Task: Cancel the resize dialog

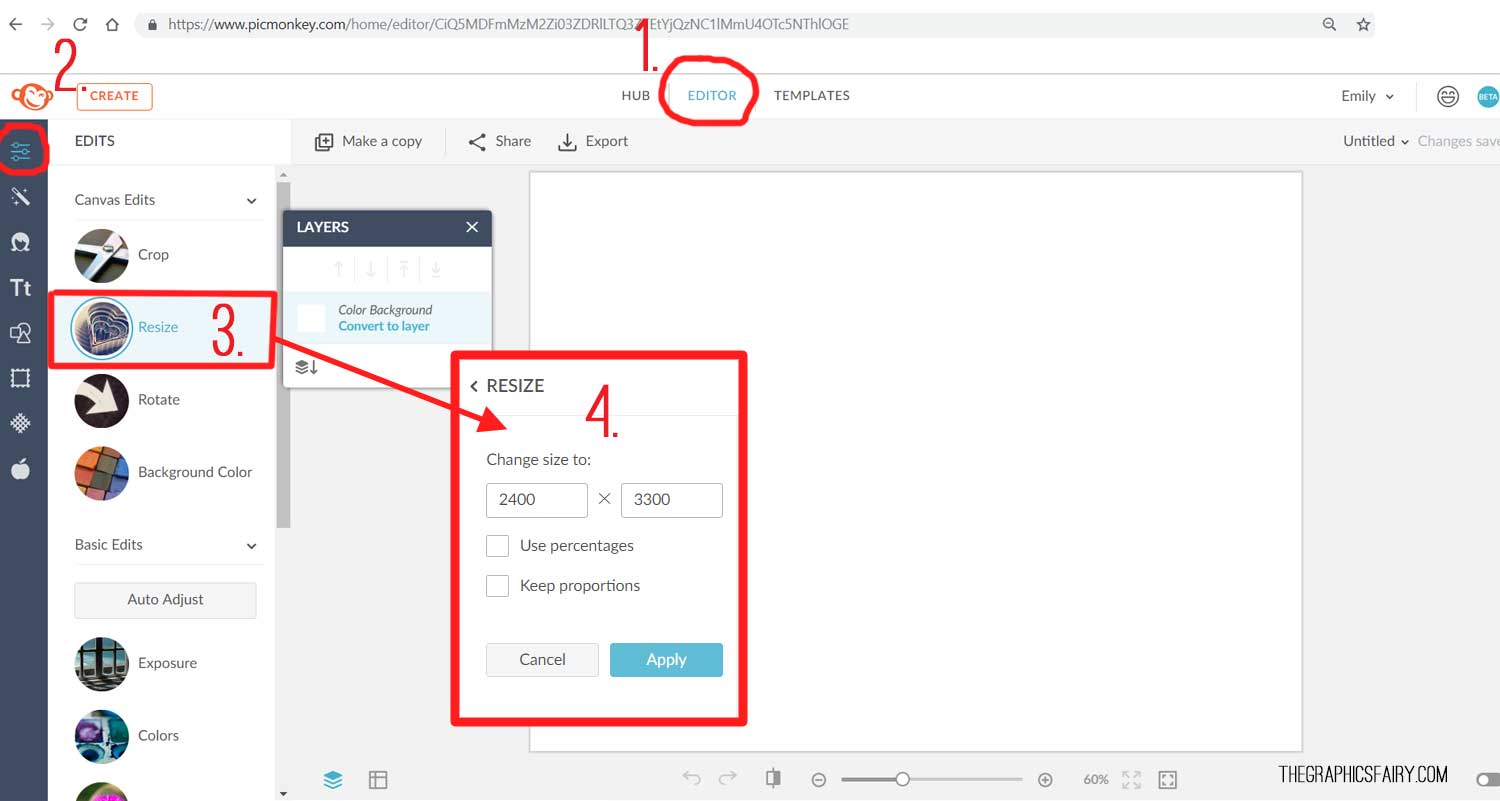Action: 542,660
